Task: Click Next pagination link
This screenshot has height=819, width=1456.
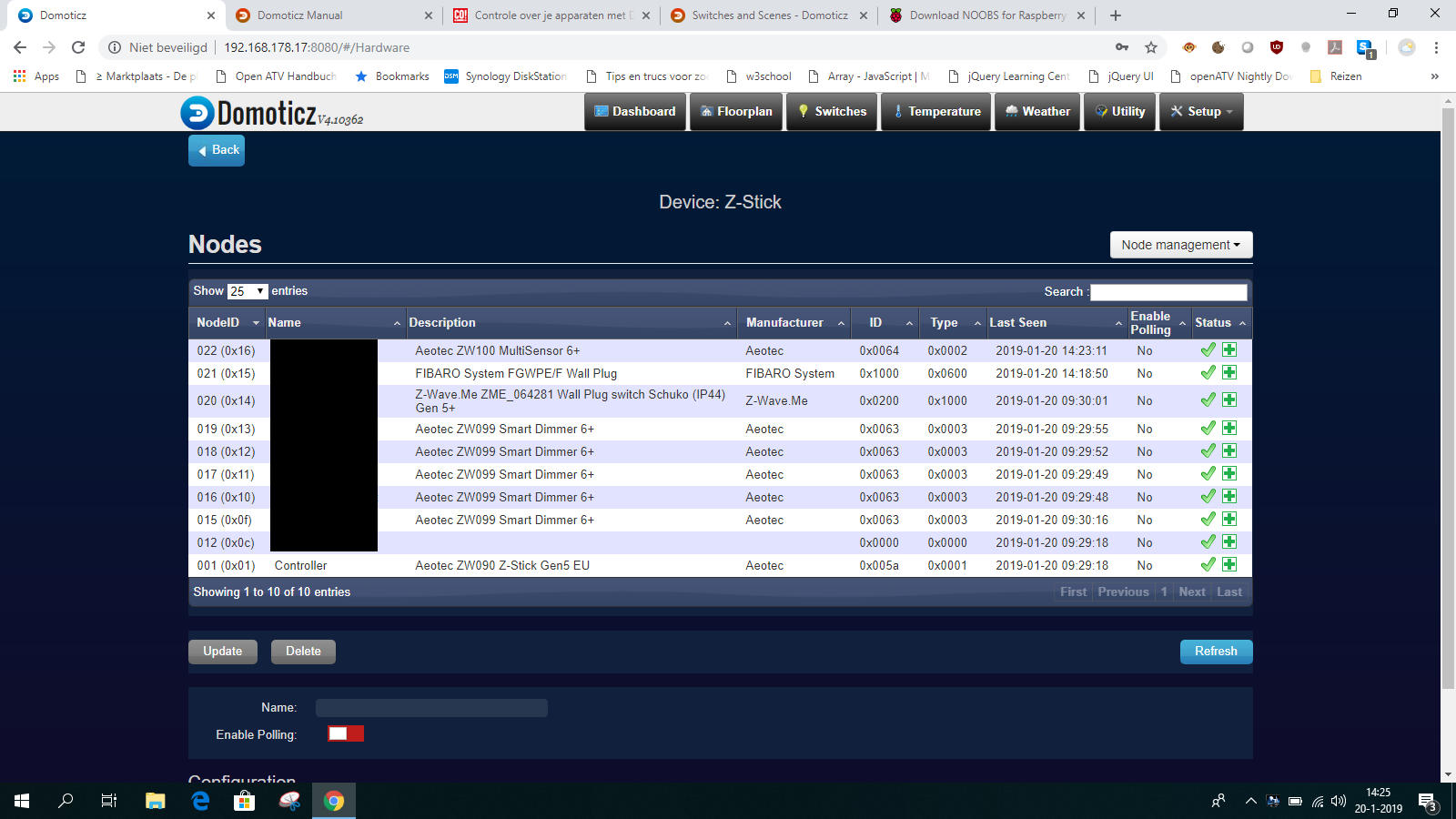Action: tap(1192, 592)
